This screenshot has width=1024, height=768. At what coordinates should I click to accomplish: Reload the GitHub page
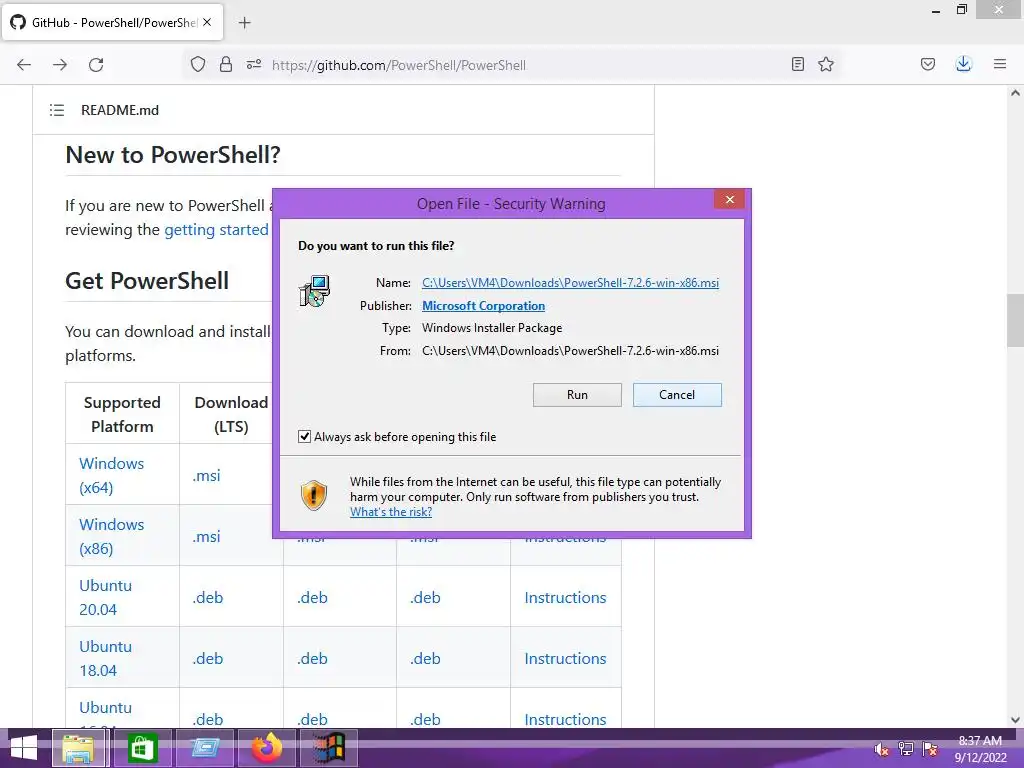[x=96, y=65]
